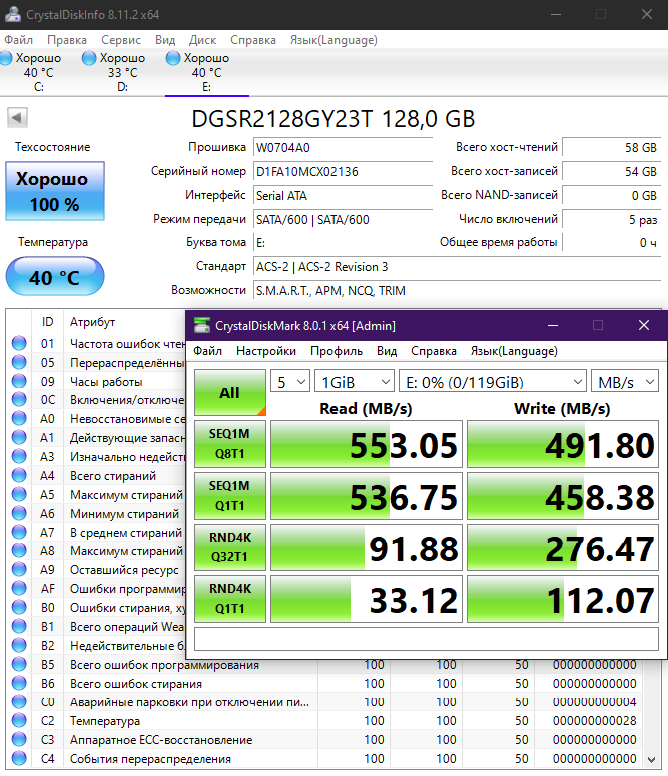Start the SEQ1M Q8T1 test

[229, 445]
